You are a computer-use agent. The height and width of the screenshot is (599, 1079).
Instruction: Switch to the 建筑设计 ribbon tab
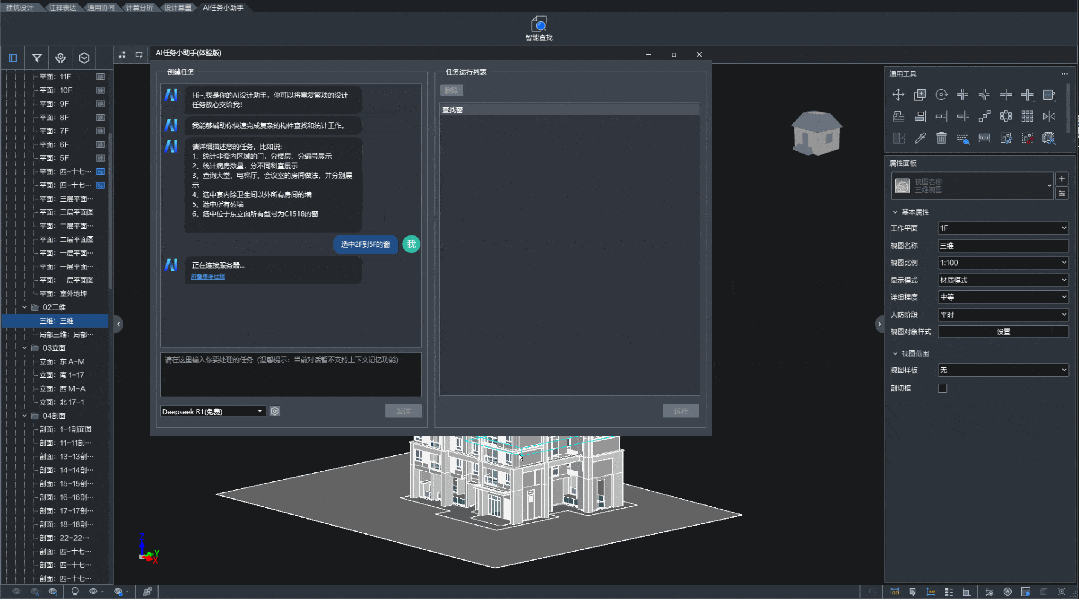tap(19, 8)
